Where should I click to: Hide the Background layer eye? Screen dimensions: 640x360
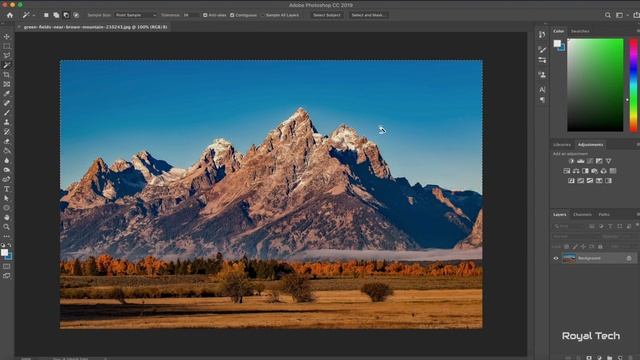[556, 258]
